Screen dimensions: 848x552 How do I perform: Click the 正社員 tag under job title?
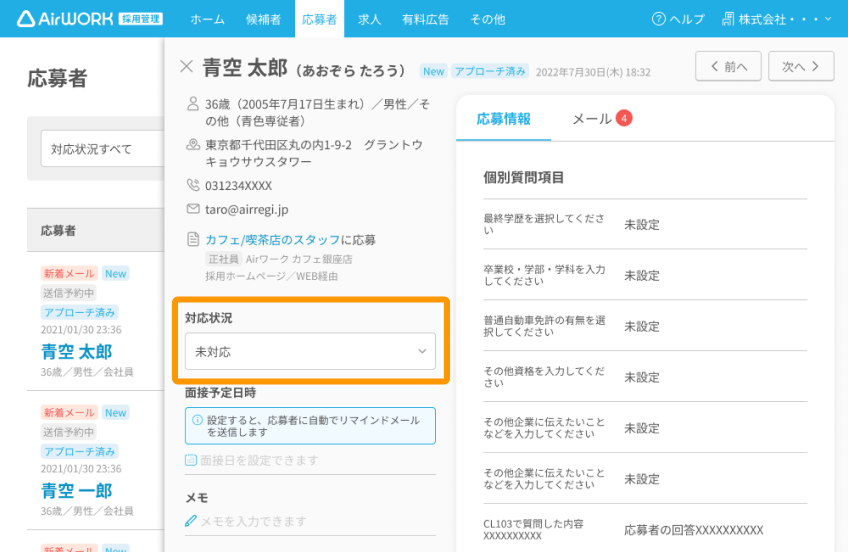223,259
